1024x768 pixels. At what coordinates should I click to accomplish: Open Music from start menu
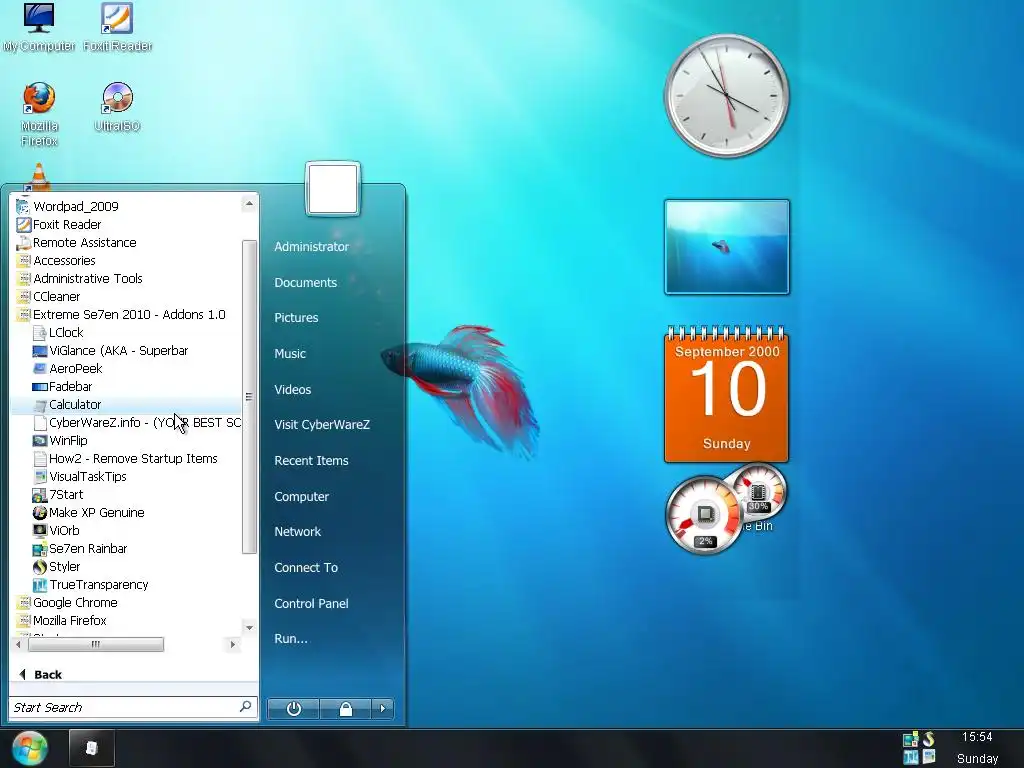point(290,354)
